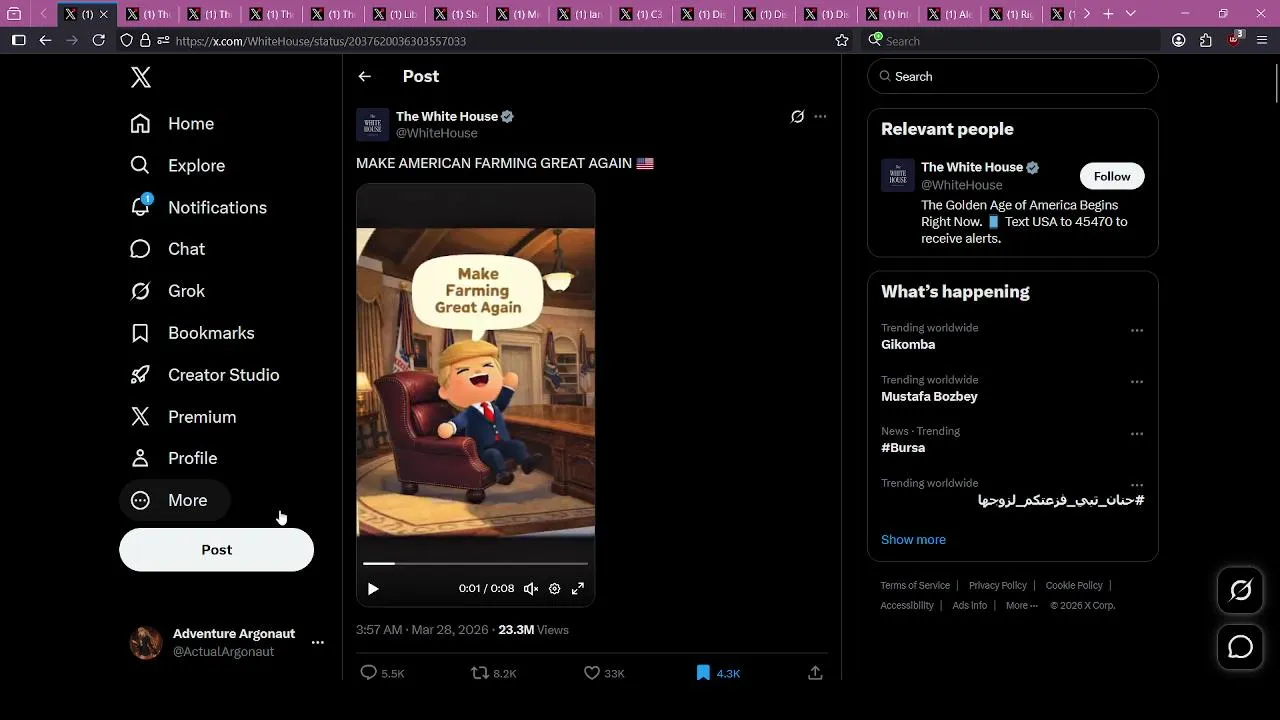Open options for the Mustafa Bozbey trend
The width and height of the screenshot is (1280, 720).
tap(1137, 382)
